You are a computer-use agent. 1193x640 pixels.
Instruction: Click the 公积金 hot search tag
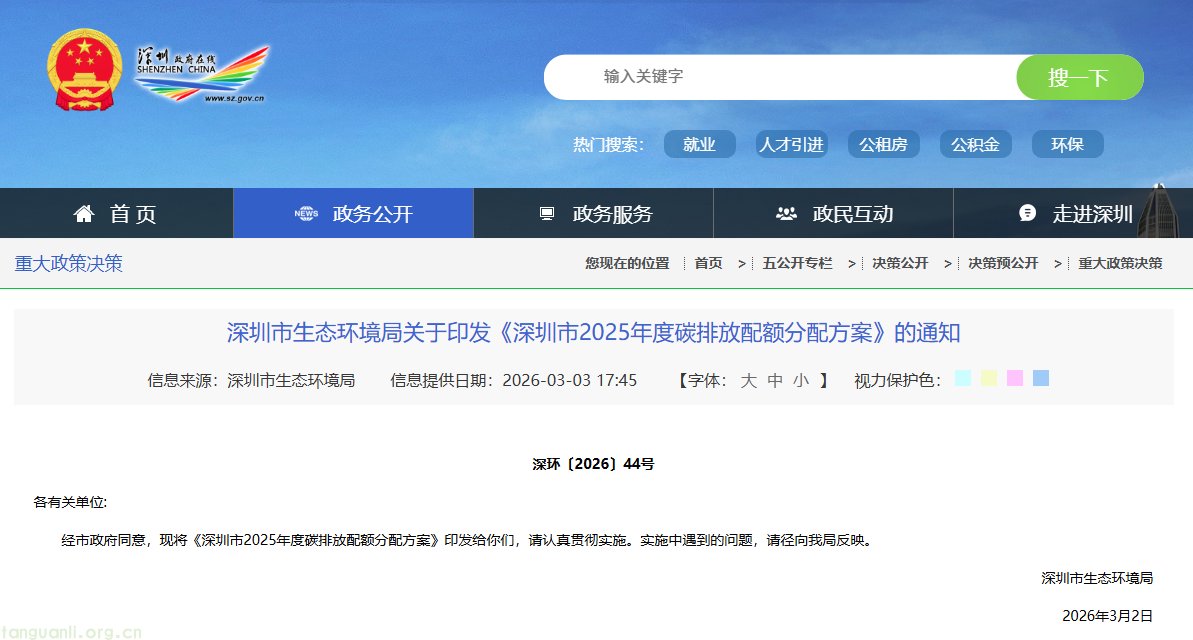tap(975, 144)
